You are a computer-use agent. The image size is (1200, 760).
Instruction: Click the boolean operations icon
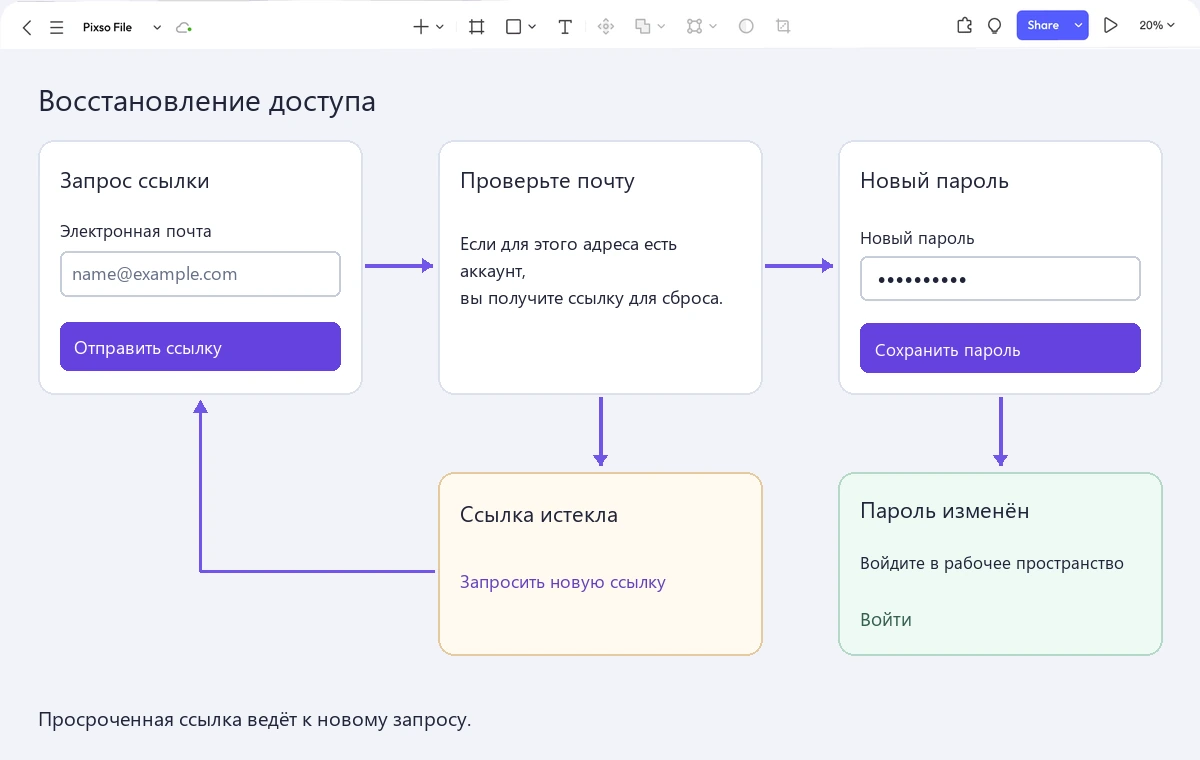[x=643, y=27]
